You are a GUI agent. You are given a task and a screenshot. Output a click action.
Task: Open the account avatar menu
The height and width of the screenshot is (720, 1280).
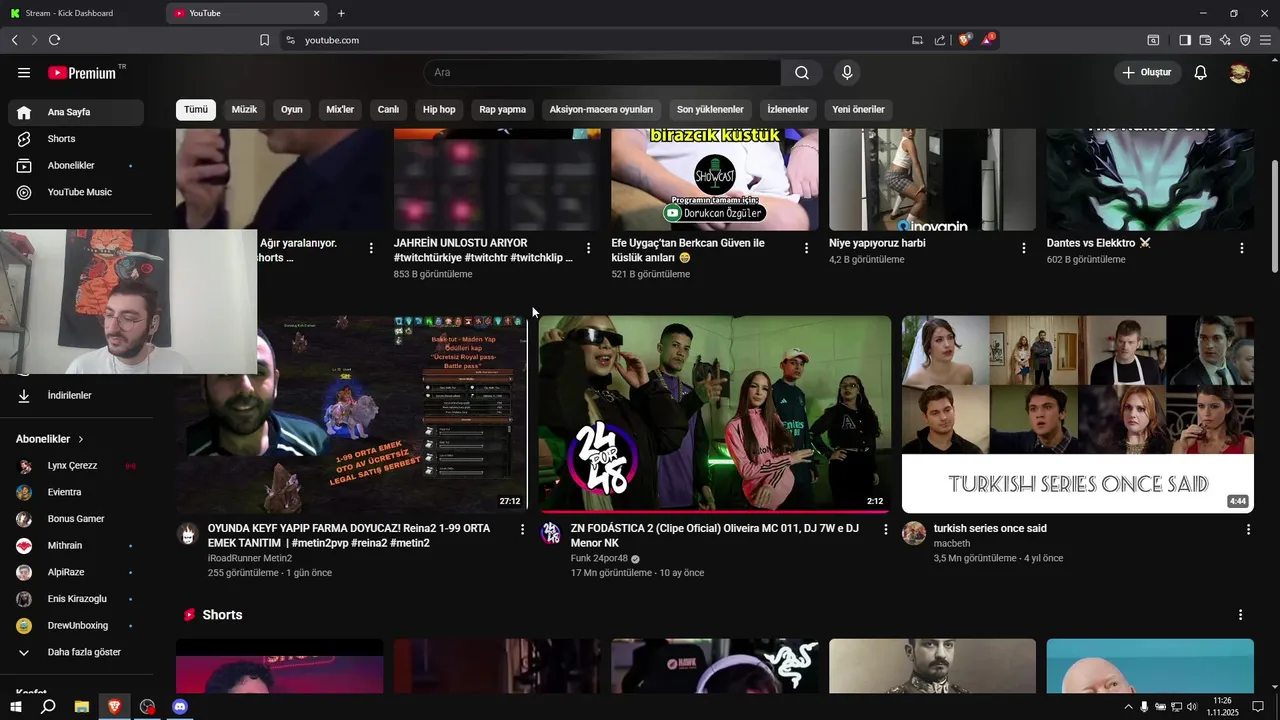point(1239,73)
